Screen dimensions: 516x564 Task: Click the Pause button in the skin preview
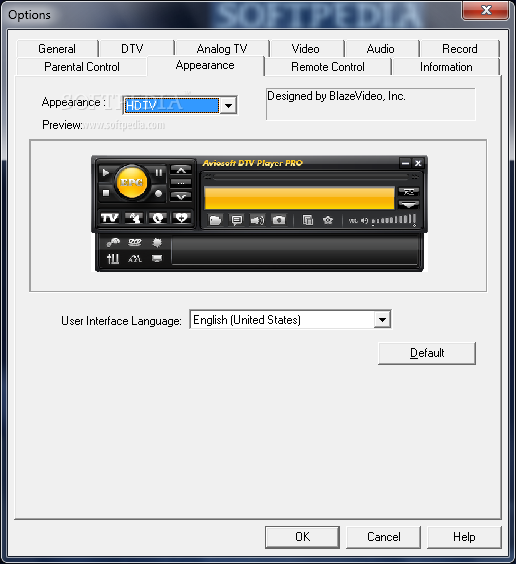pos(159,173)
